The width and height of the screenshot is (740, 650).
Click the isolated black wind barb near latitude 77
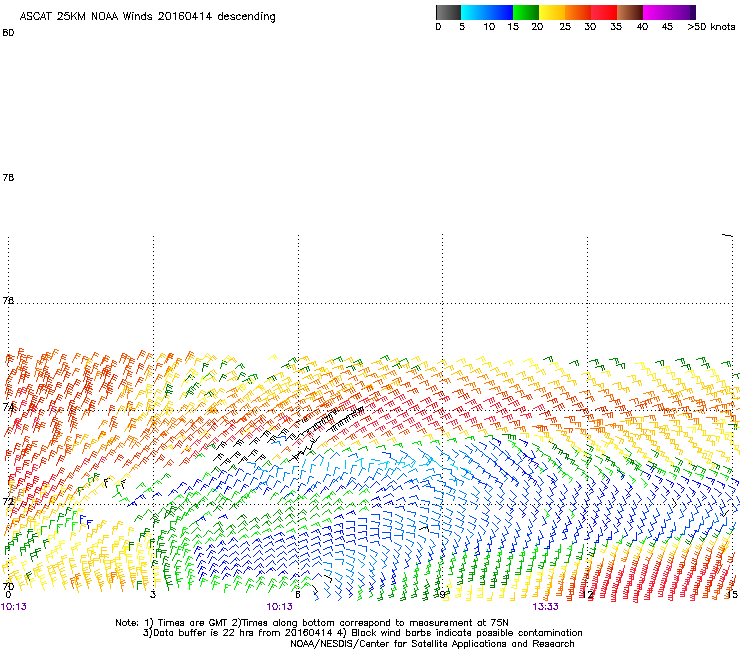click(x=727, y=235)
